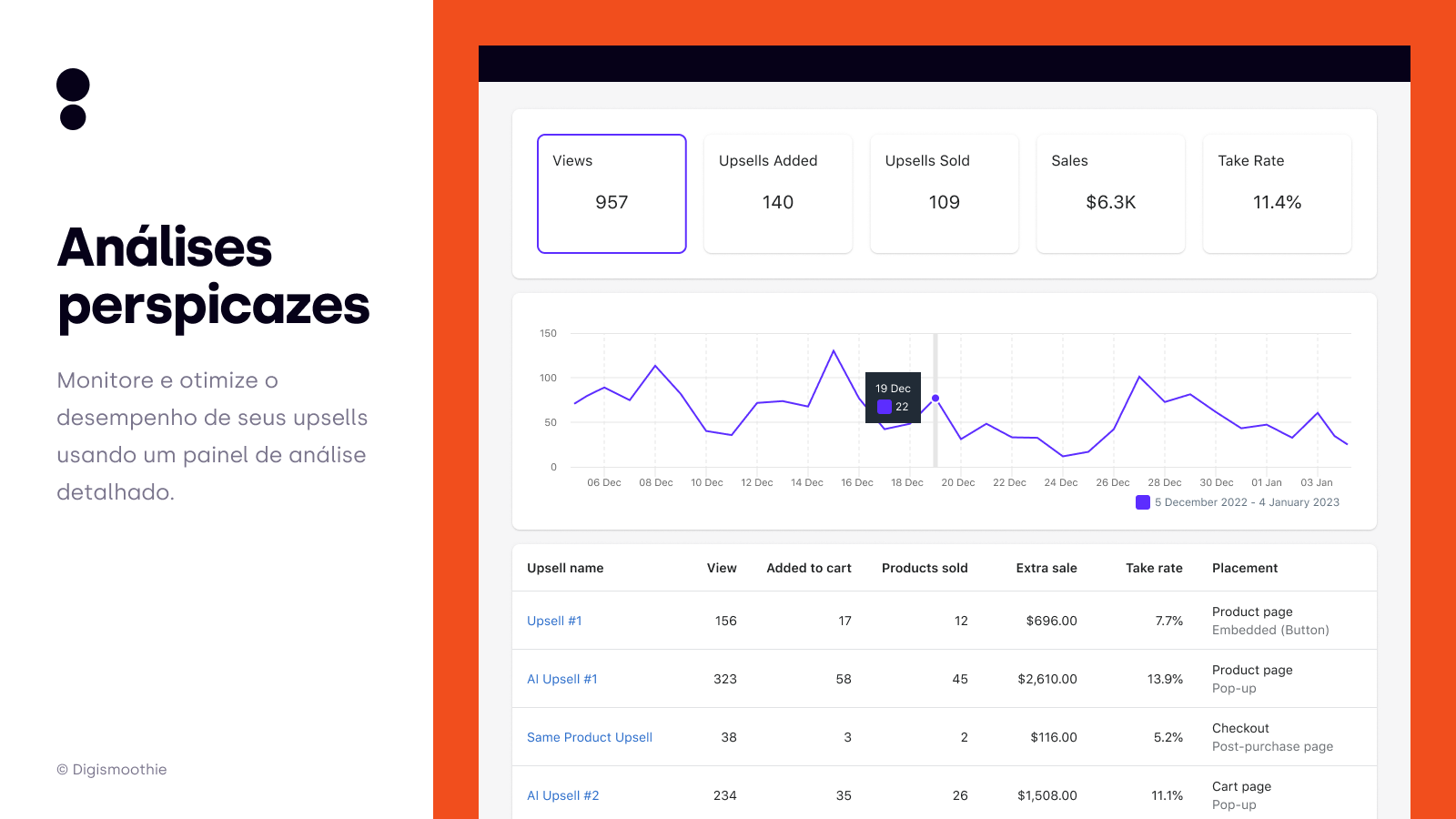Click the Products sold column header
Image resolution: width=1456 pixels, height=819 pixels.
coord(925,568)
